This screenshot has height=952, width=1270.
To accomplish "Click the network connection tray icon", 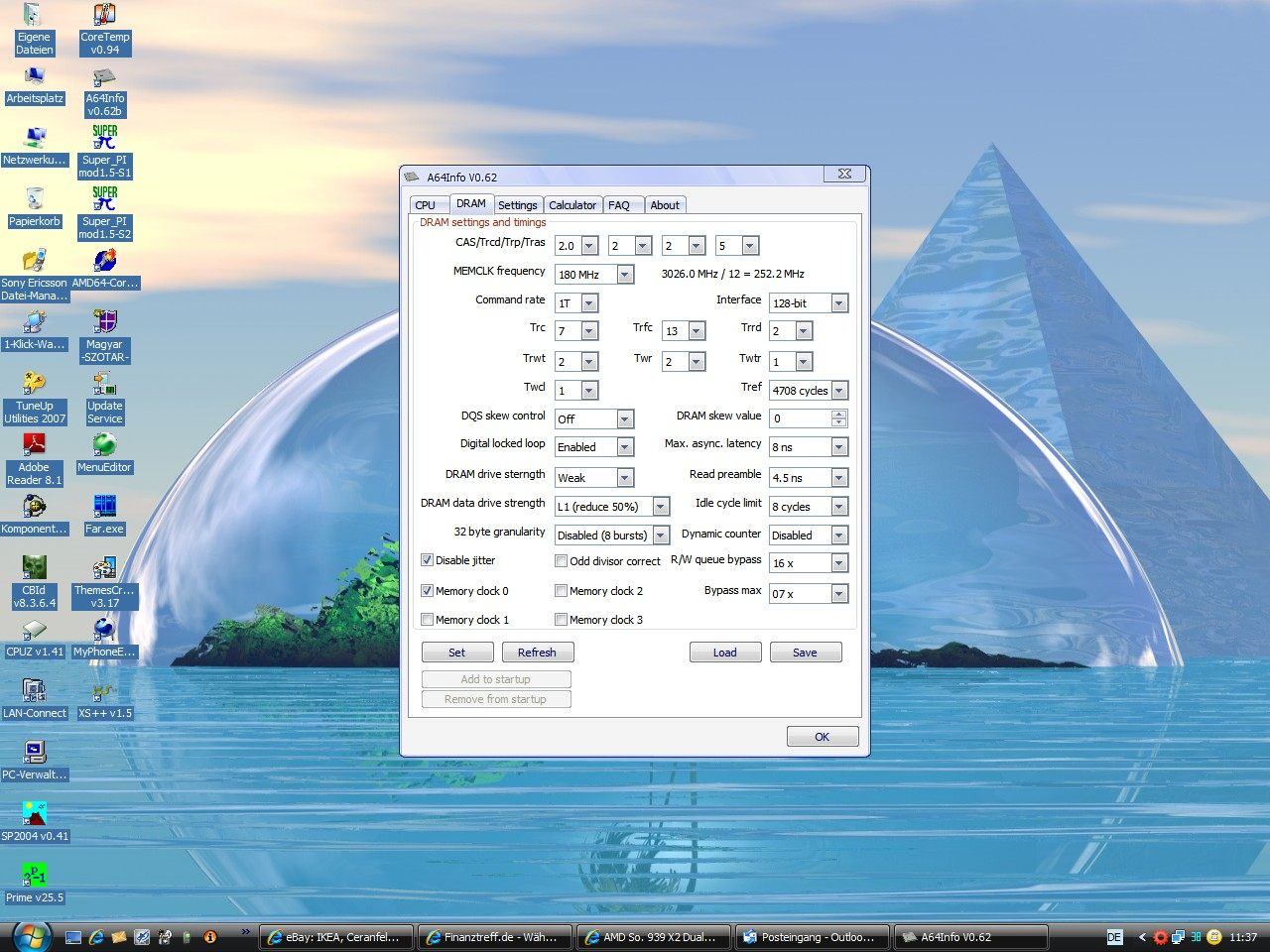I will coord(1178,937).
